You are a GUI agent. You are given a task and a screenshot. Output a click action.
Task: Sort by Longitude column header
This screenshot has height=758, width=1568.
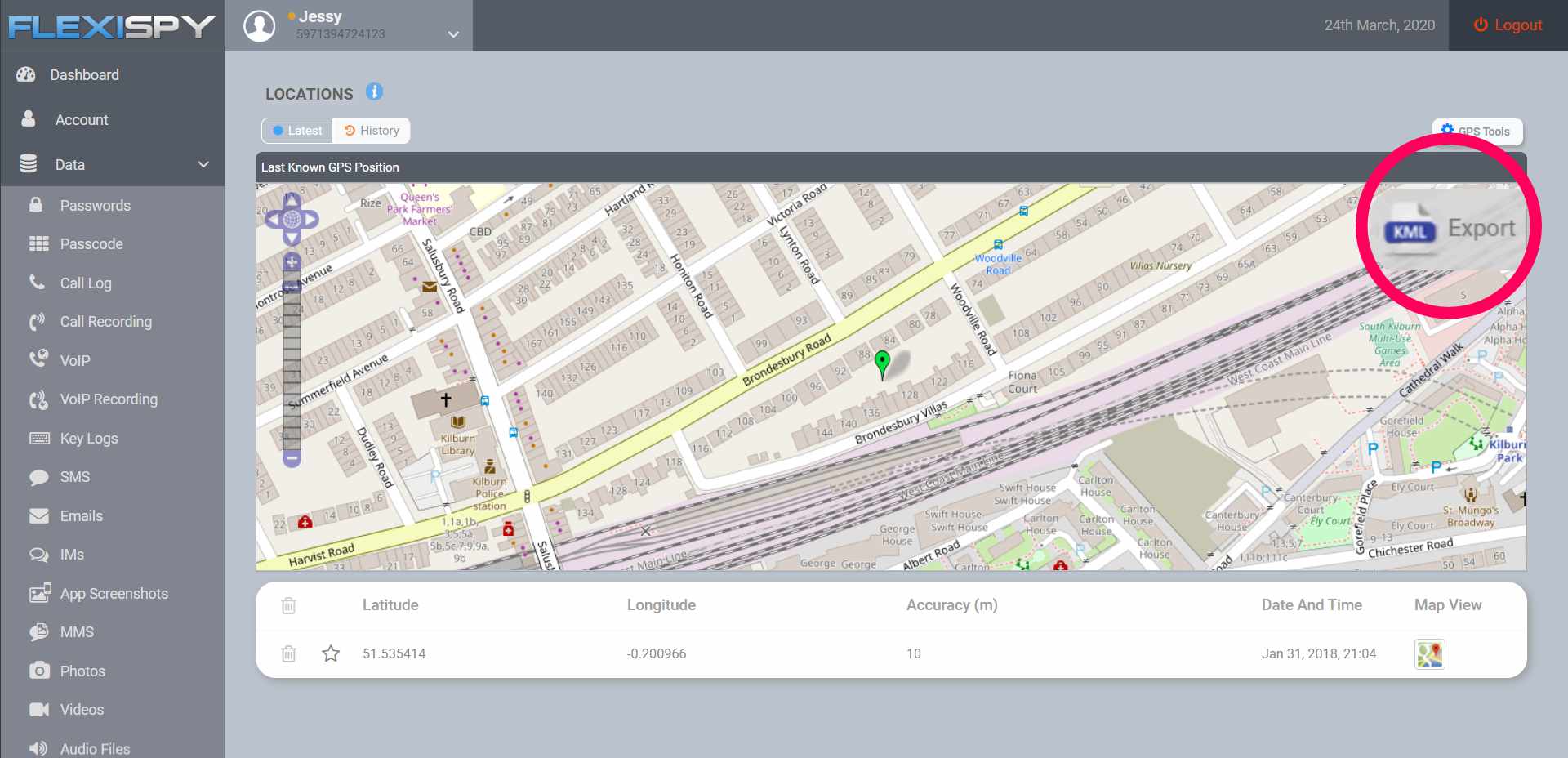(x=661, y=605)
